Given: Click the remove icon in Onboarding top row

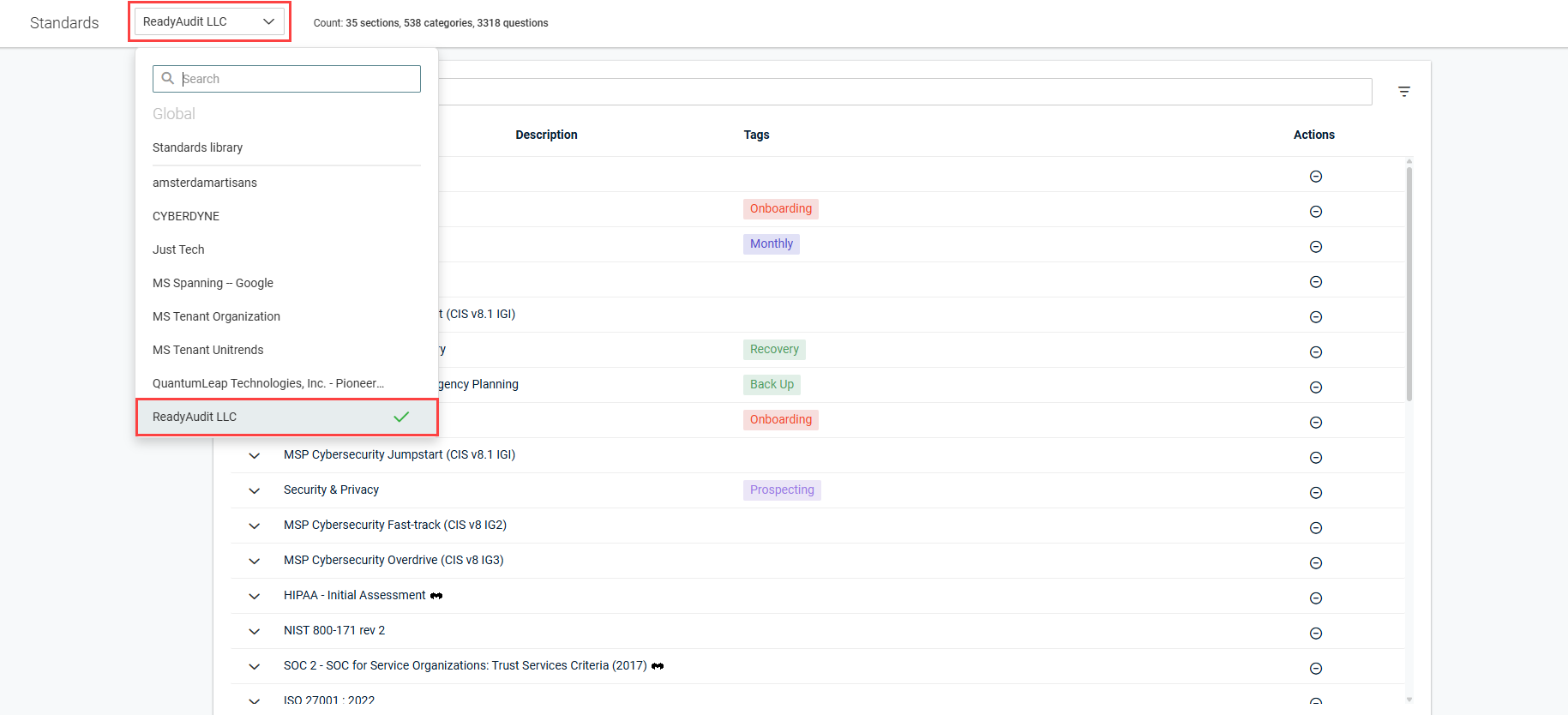Looking at the screenshot, I should [x=1315, y=212].
